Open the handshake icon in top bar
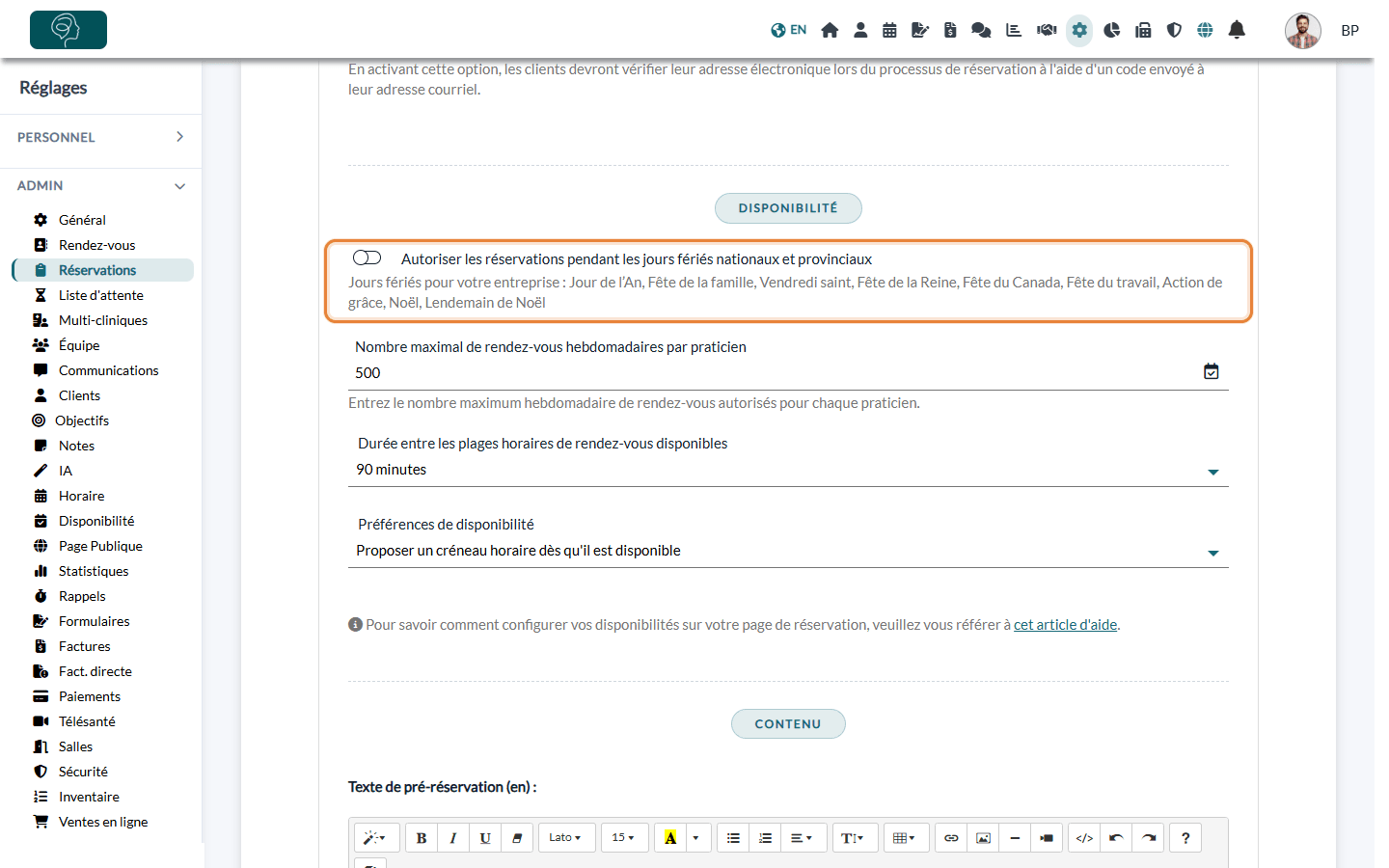Screen dimensions: 1389x868 pos(1047,30)
